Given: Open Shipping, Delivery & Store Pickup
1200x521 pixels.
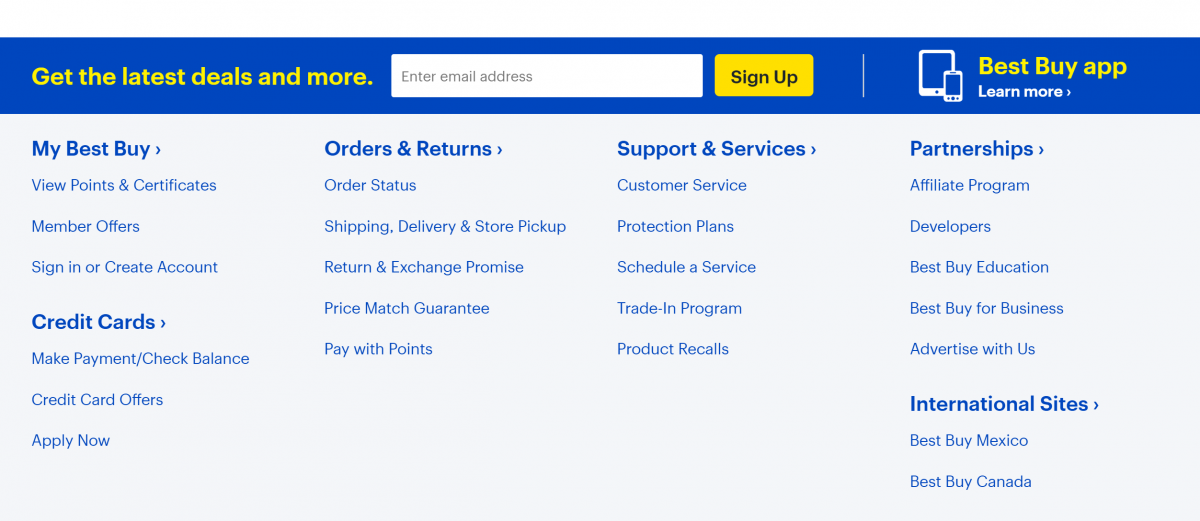Looking at the screenshot, I should [x=445, y=226].
